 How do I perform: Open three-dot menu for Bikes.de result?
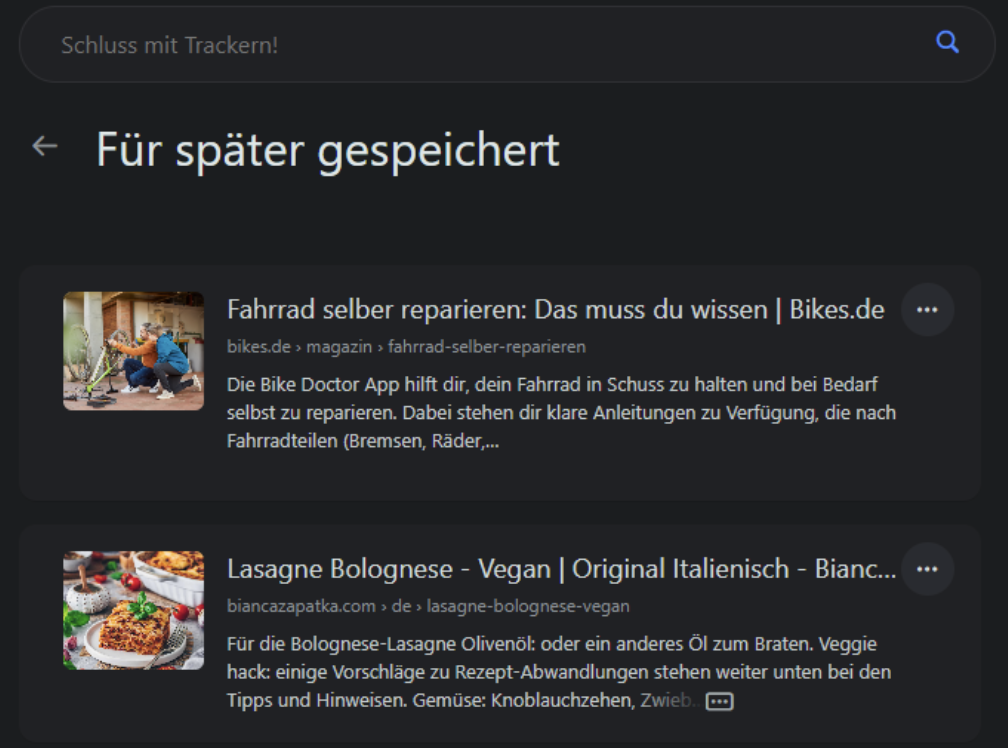pyautogui.click(x=927, y=310)
